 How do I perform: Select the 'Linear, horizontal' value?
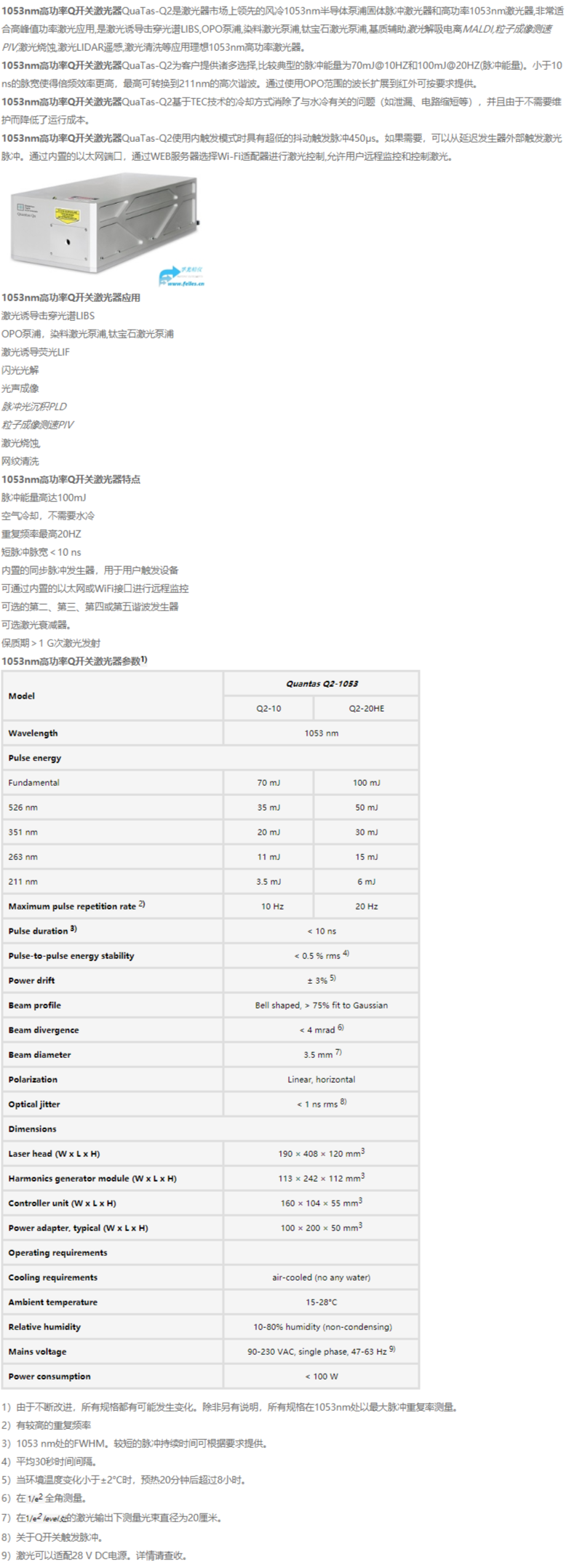[x=321, y=1079]
